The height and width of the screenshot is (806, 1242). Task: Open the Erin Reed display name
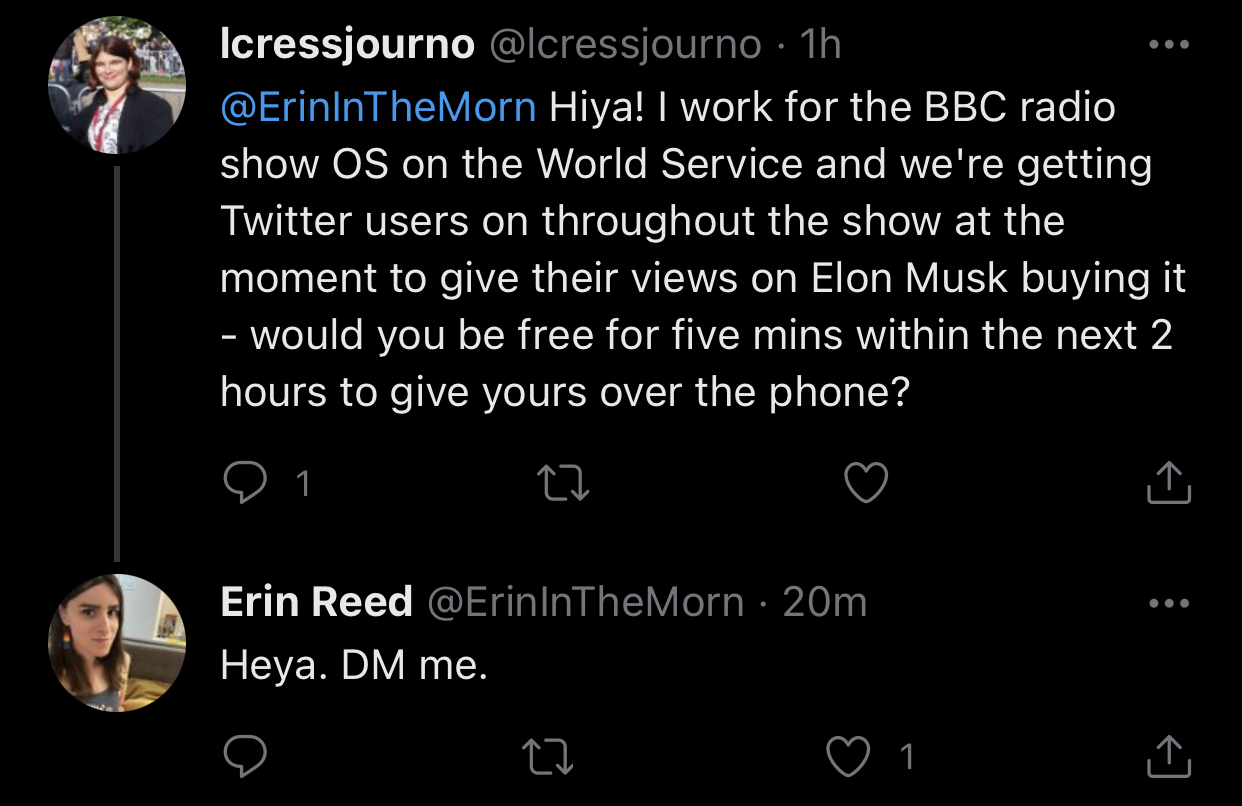[316, 602]
